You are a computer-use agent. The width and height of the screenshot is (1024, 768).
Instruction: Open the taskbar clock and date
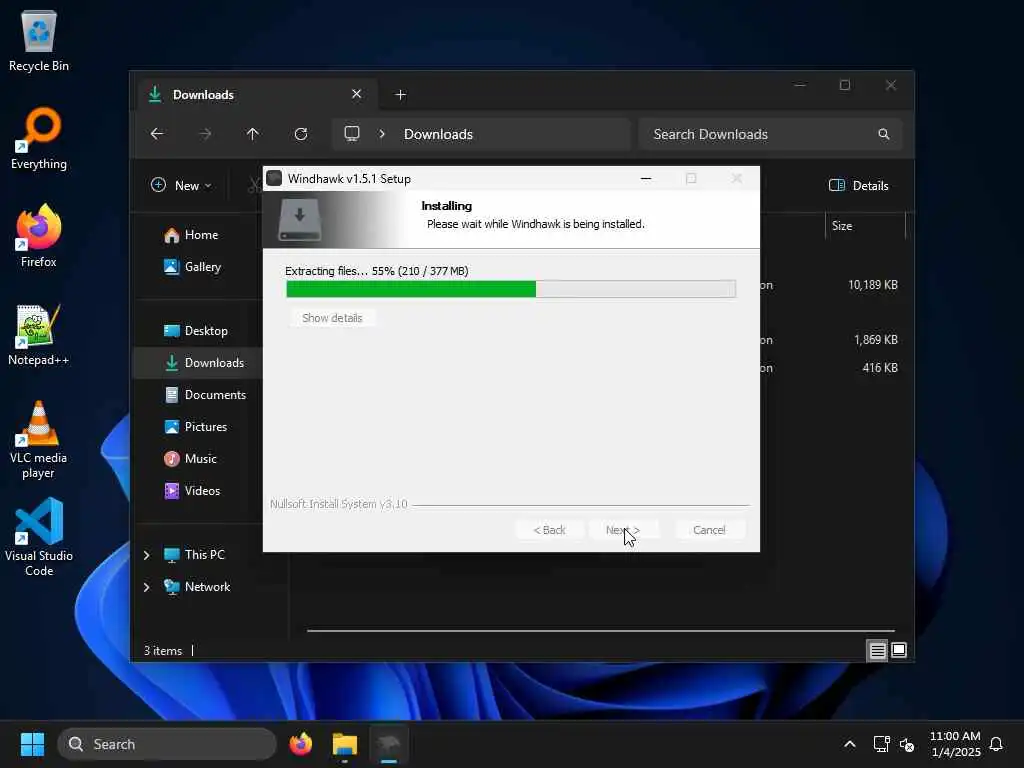955,744
